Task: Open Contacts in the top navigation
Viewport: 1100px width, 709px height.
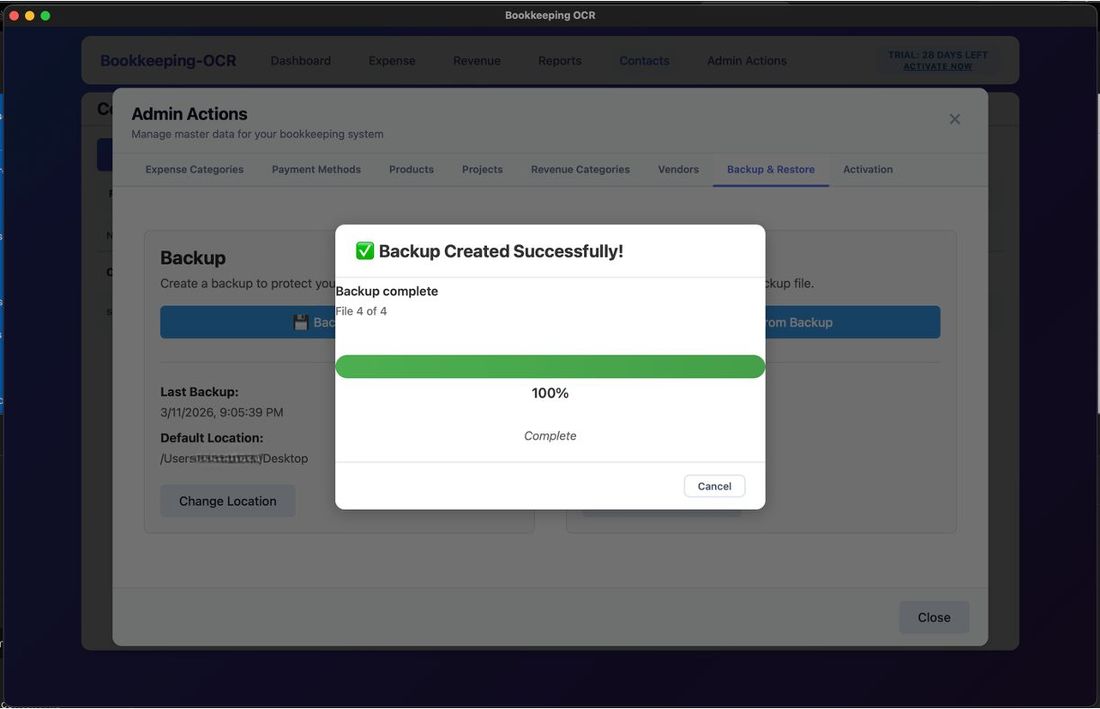Action: pyautogui.click(x=644, y=61)
